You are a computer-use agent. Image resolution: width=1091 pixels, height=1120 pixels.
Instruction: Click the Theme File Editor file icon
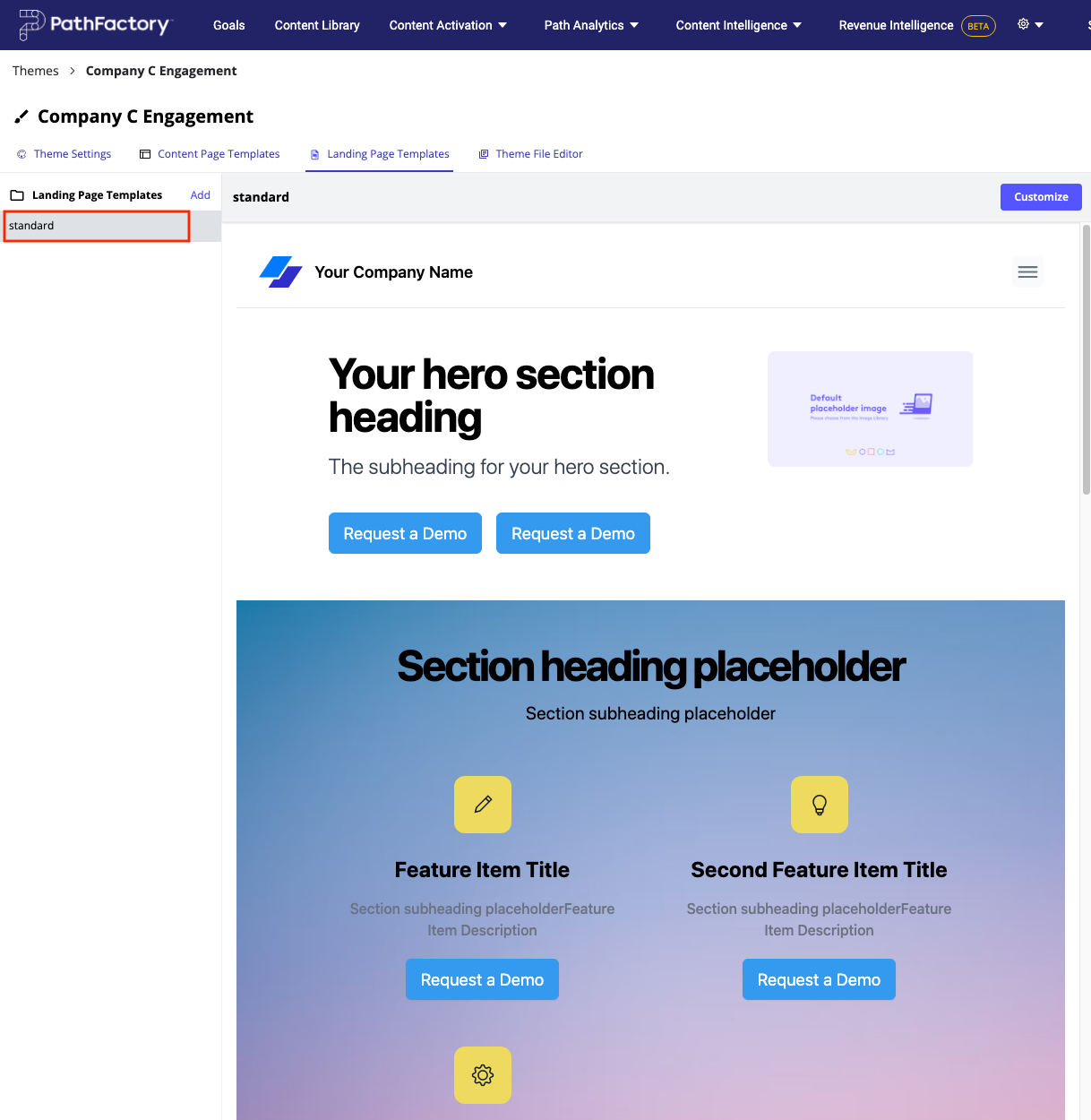[483, 153]
